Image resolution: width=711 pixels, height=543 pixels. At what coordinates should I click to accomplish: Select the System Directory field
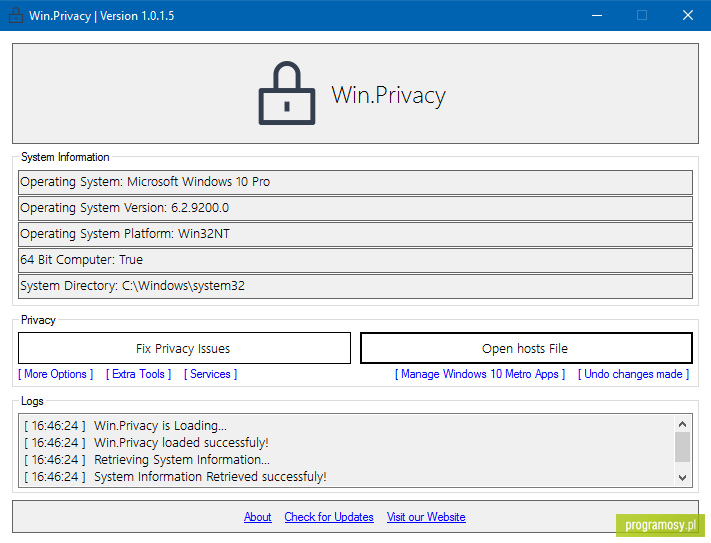pos(356,286)
